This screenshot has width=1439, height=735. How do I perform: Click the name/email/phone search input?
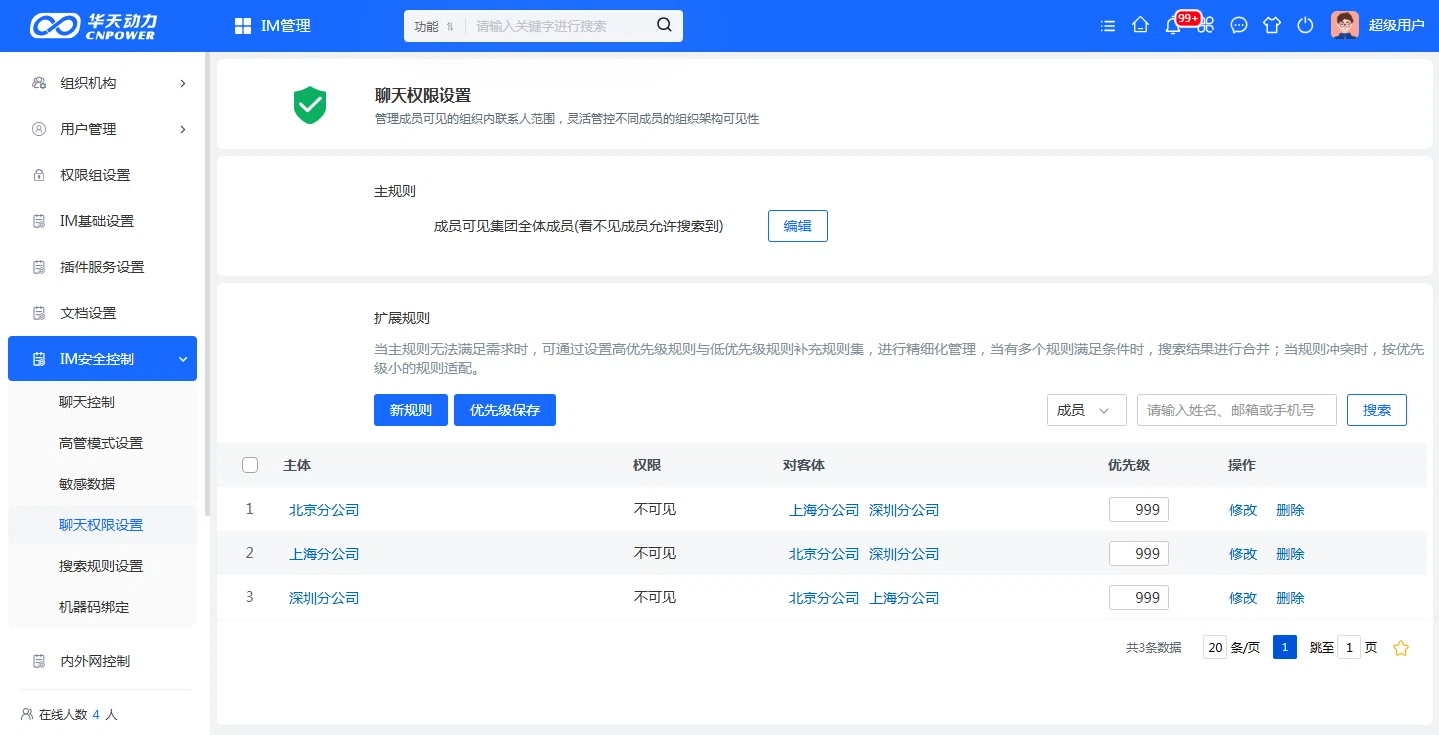[x=1237, y=410]
